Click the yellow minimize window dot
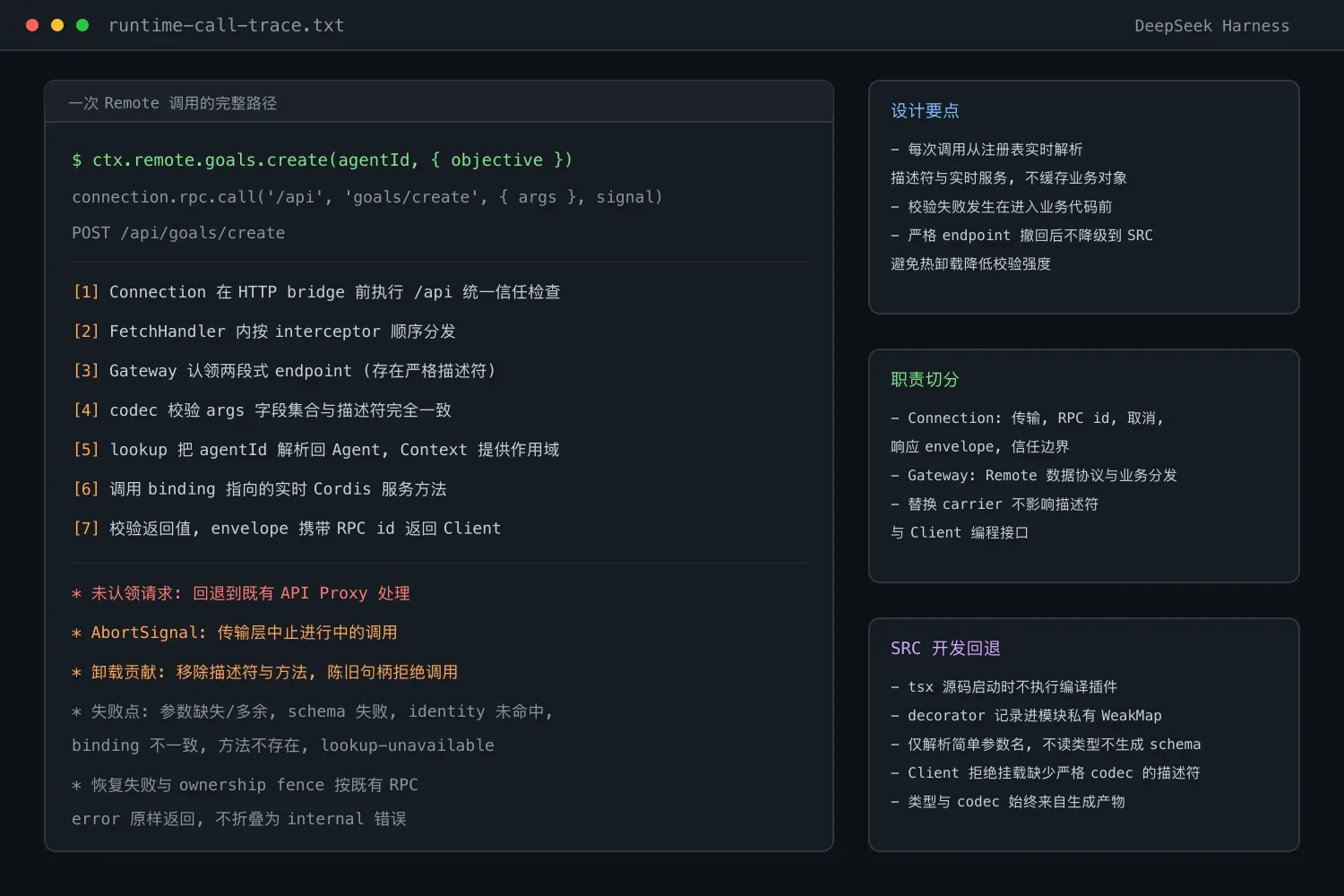The height and width of the screenshot is (896, 1344). point(57,25)
